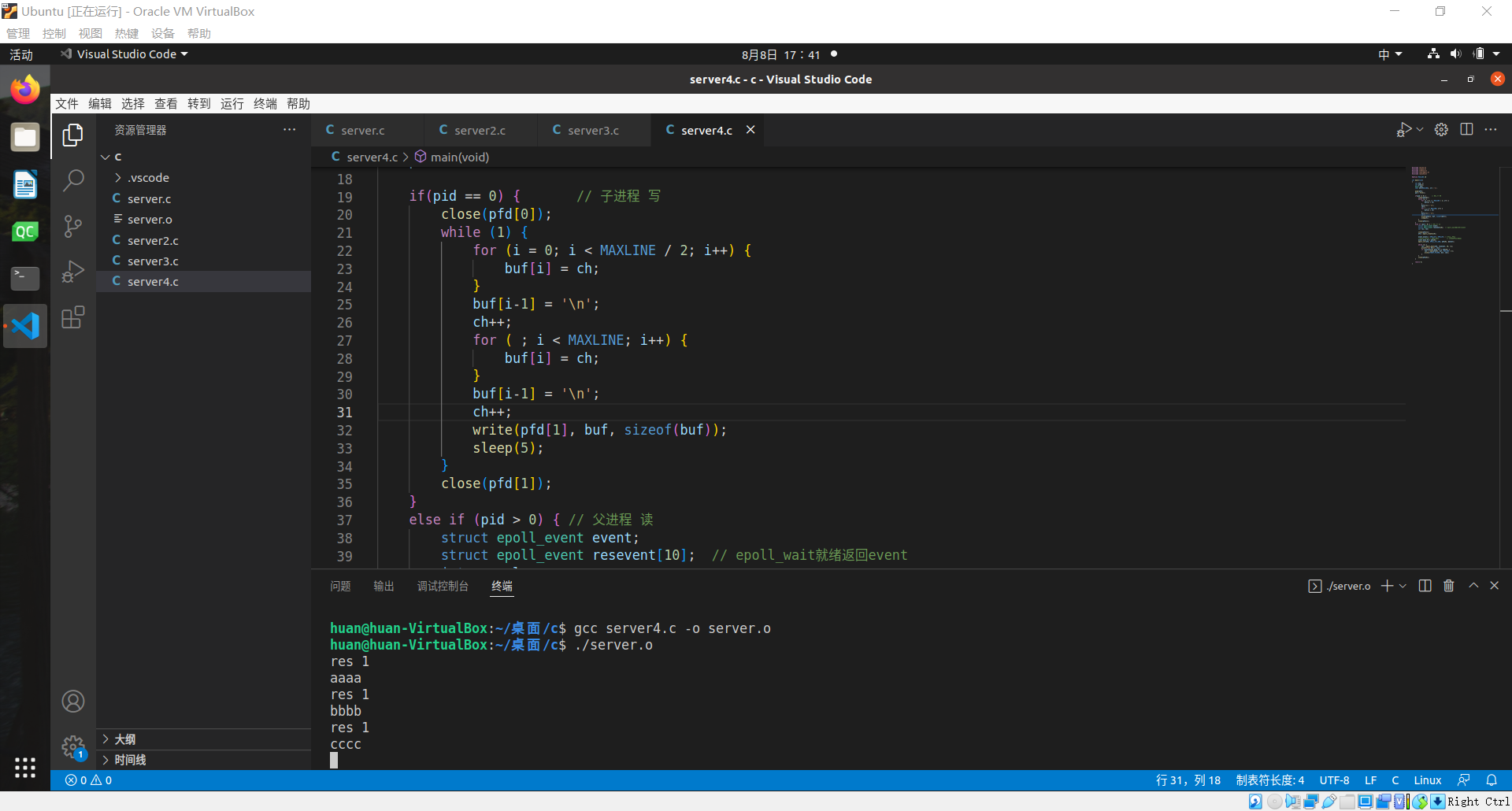Close the terminal panel
1512x811 pixels.
tap(1495, 586)
